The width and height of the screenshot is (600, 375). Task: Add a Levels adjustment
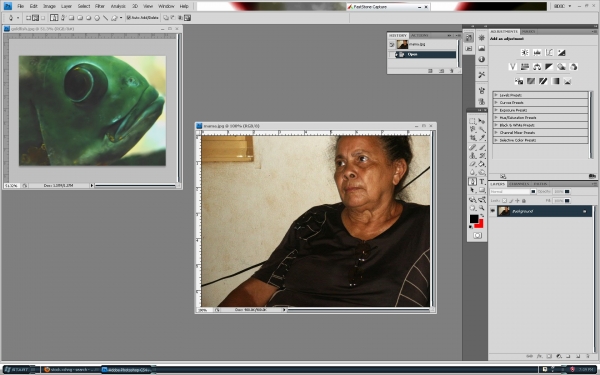pos(537,52)
